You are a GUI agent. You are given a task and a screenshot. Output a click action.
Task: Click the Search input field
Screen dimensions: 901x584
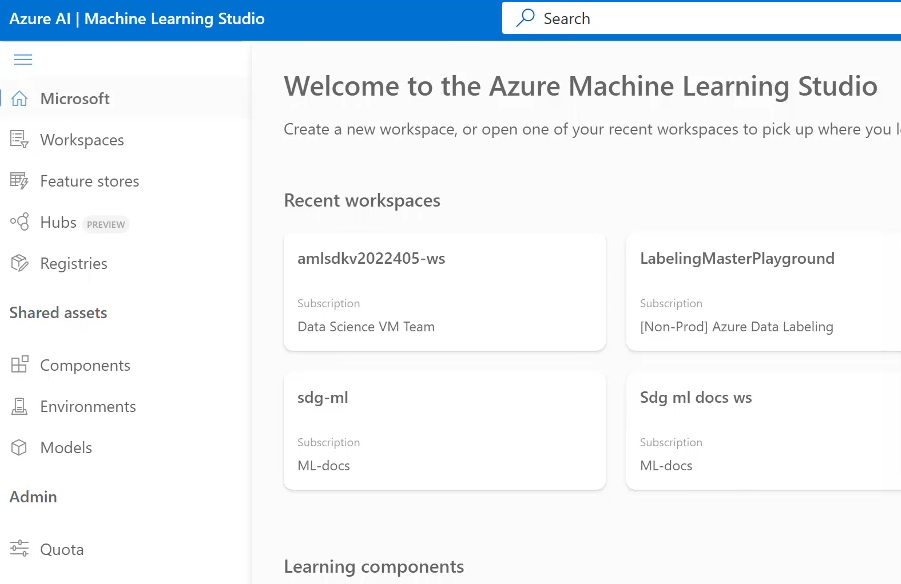coord(701,18)
